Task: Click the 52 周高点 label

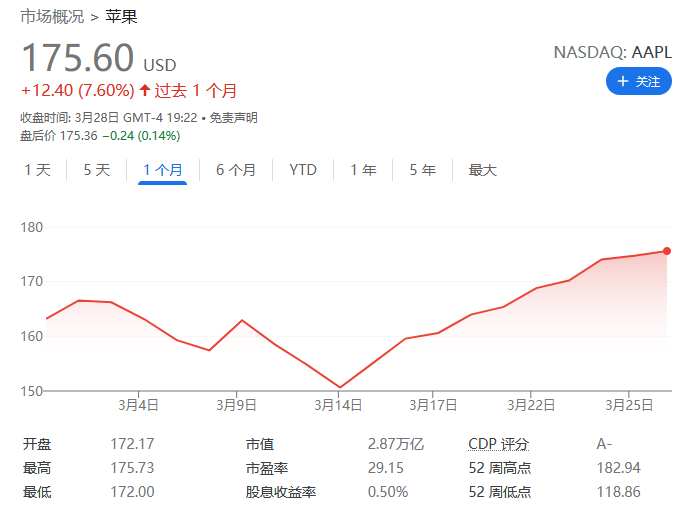Action: pyautogui.click(x=500, y=468)
